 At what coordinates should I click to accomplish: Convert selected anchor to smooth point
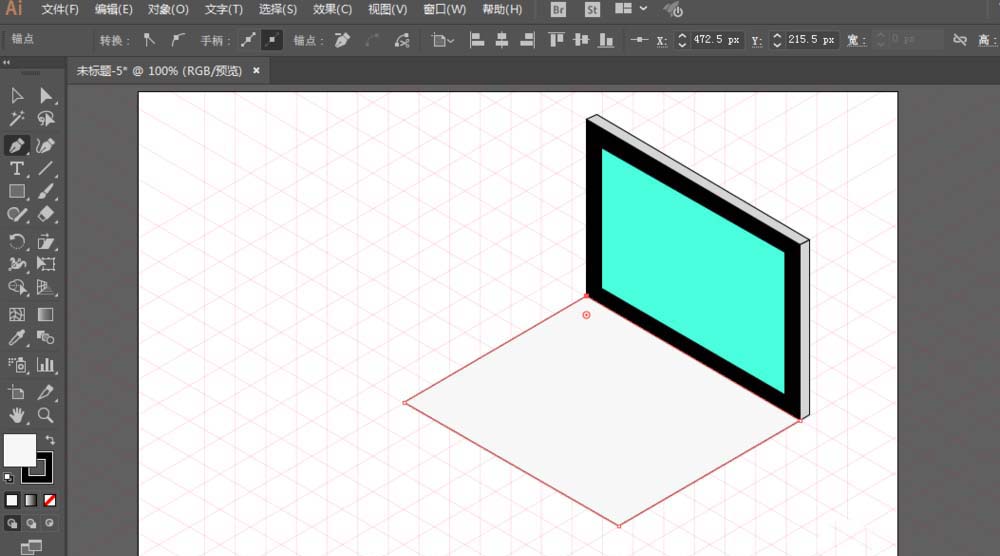click(177, 40)
